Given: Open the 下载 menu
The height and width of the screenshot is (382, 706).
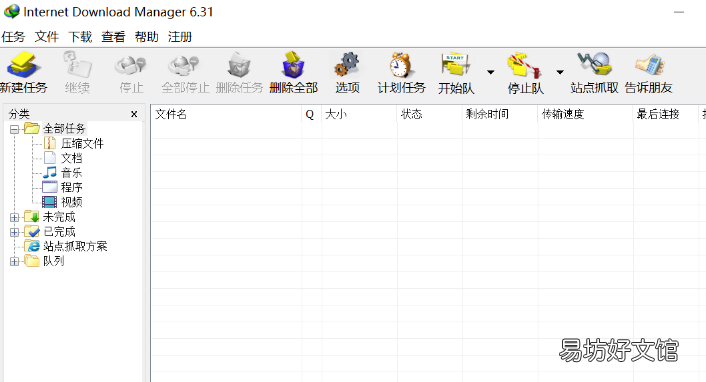Looking at the screenshot, I should [80, 37].
